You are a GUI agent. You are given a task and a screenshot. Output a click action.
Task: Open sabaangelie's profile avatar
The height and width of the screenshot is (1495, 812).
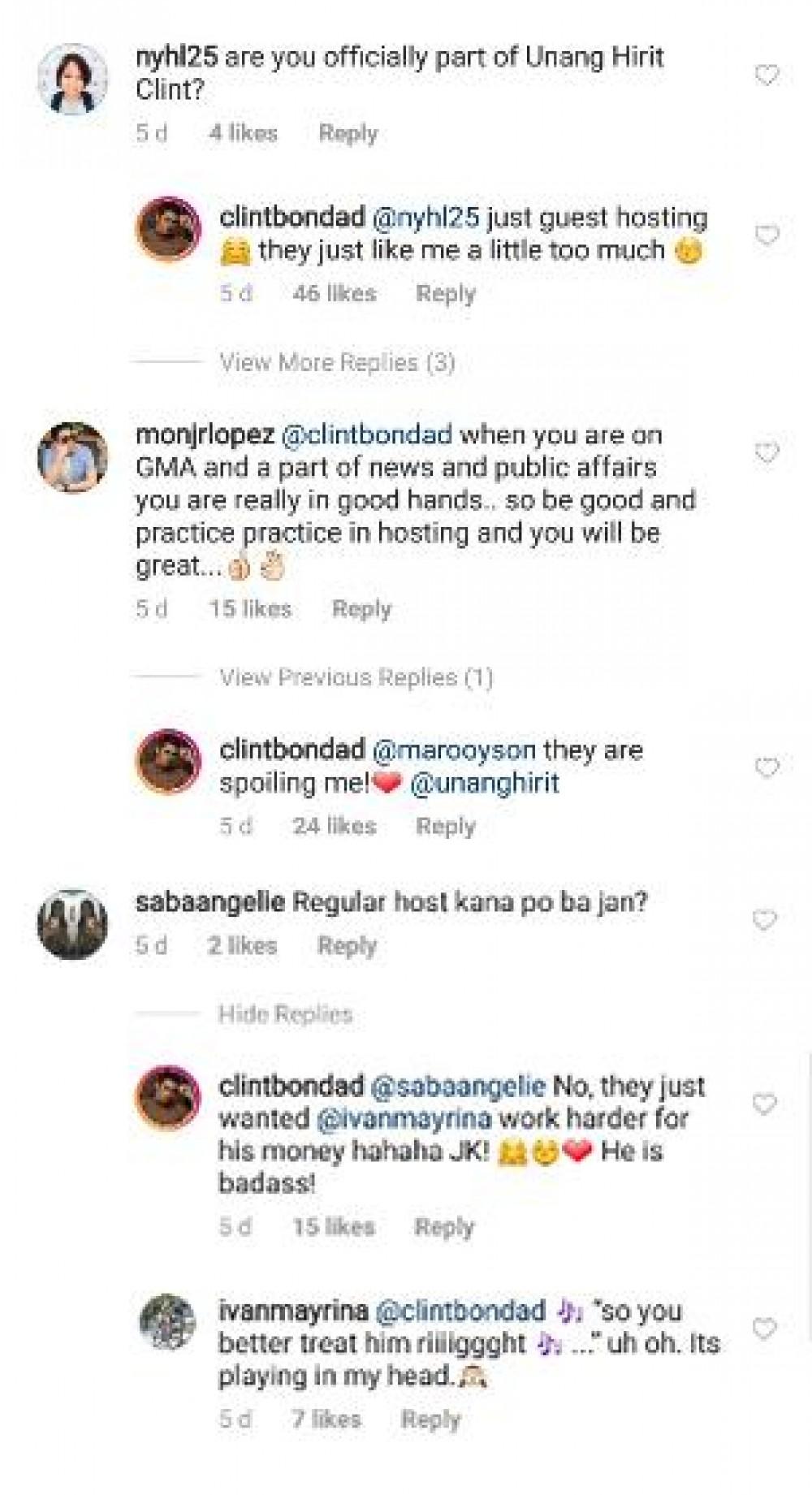(73, 924)
